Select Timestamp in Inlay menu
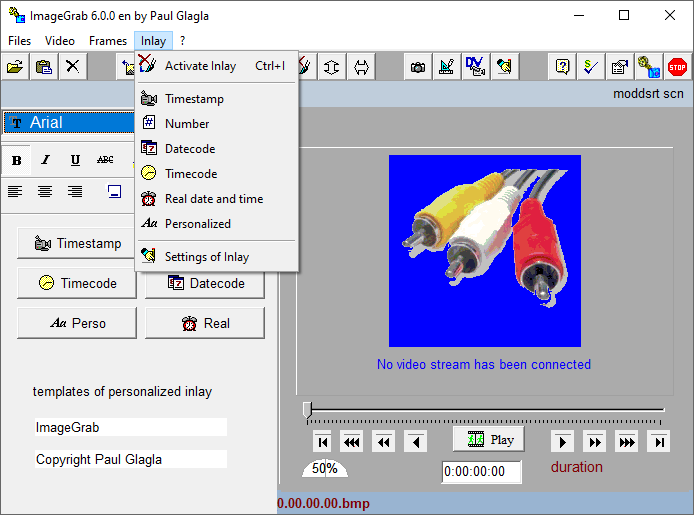The height and width of the screenshot is (515, 694). click(x=216, y=99)
